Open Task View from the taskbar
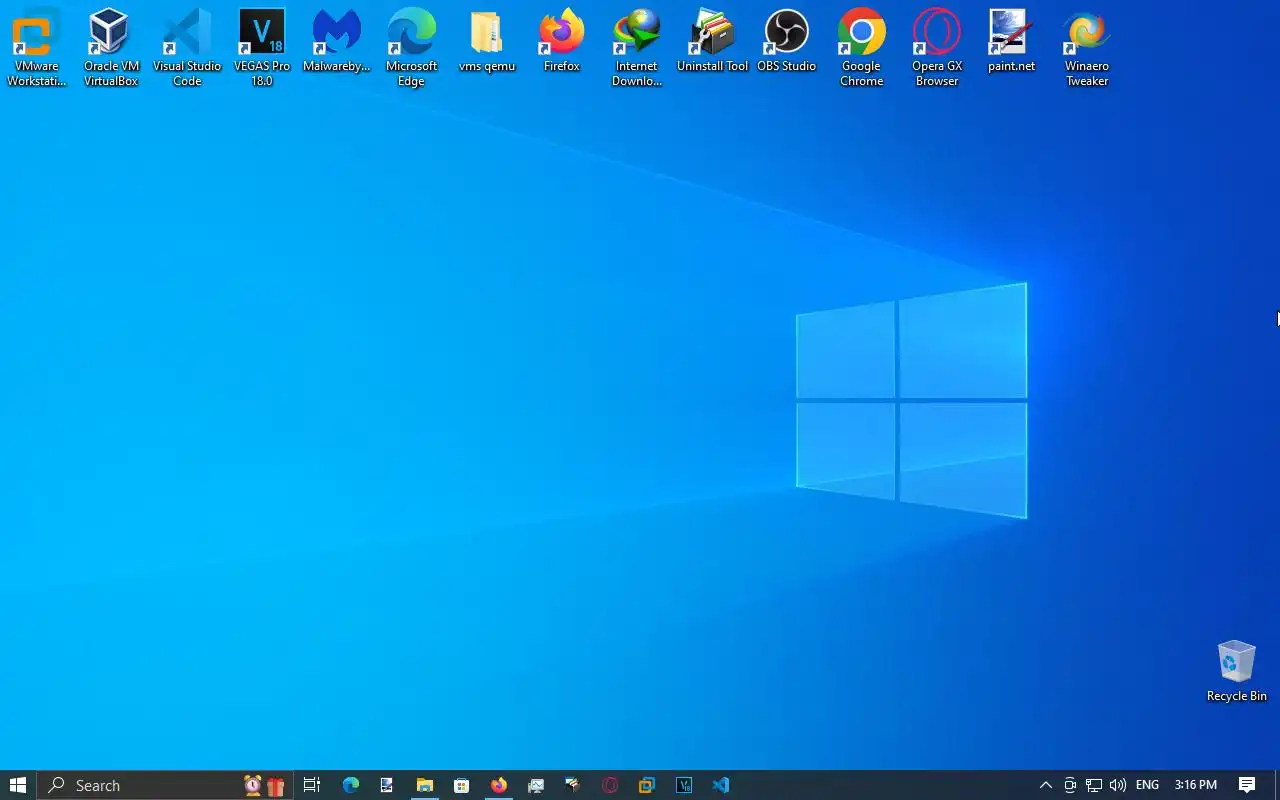Viewport: 1280px width, 800px height. pyautogui.click(x=312, y=785)
